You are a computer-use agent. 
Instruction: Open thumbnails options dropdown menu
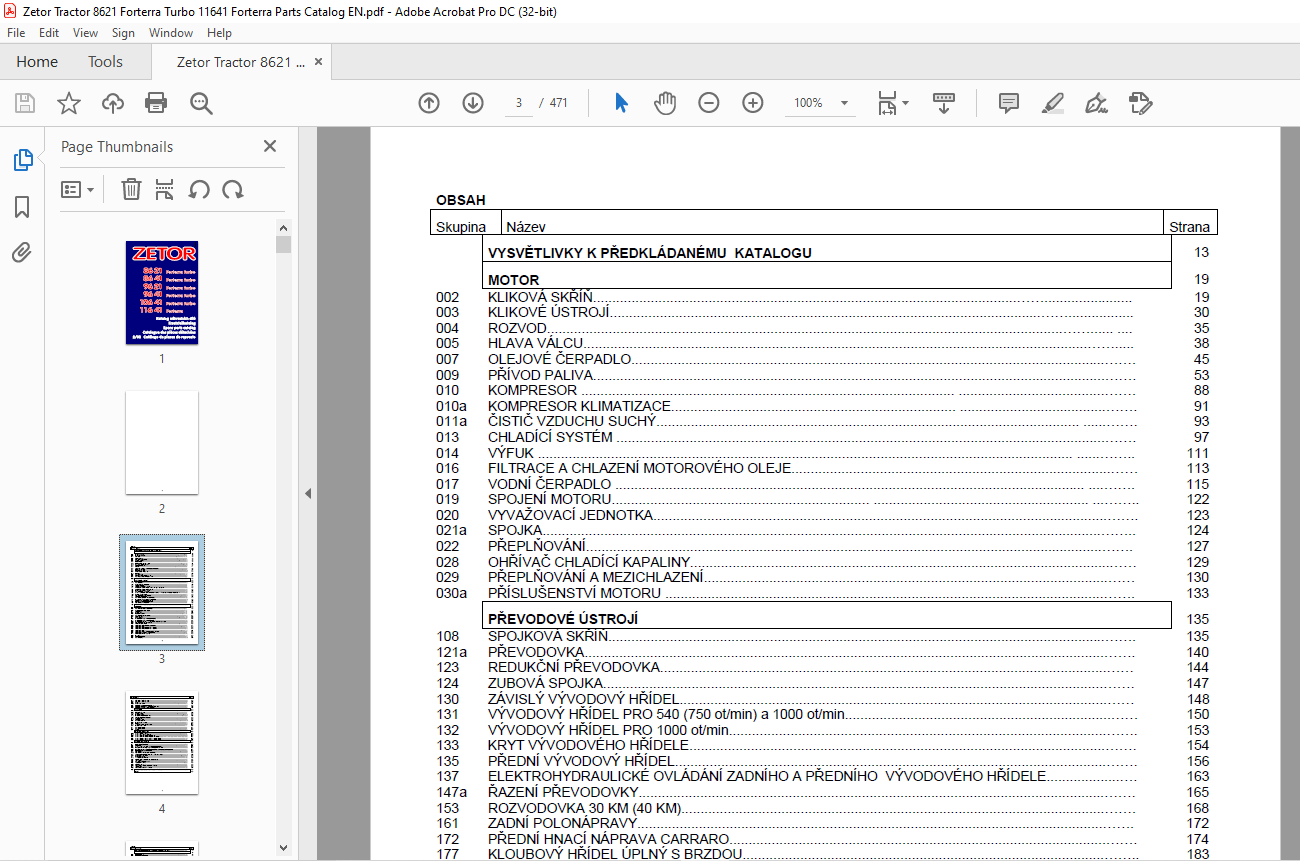click(x=78, y=189)
